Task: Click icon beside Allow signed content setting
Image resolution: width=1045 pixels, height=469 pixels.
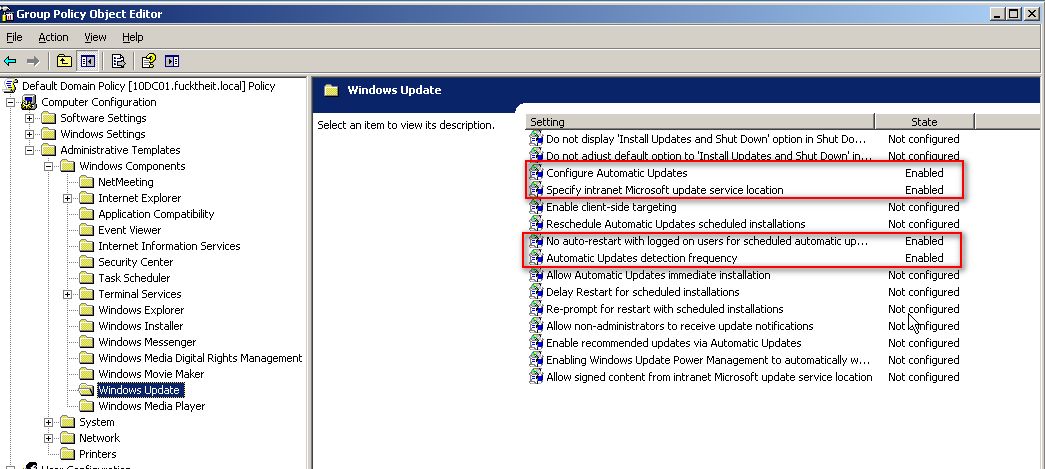Action: coord(536,377)
